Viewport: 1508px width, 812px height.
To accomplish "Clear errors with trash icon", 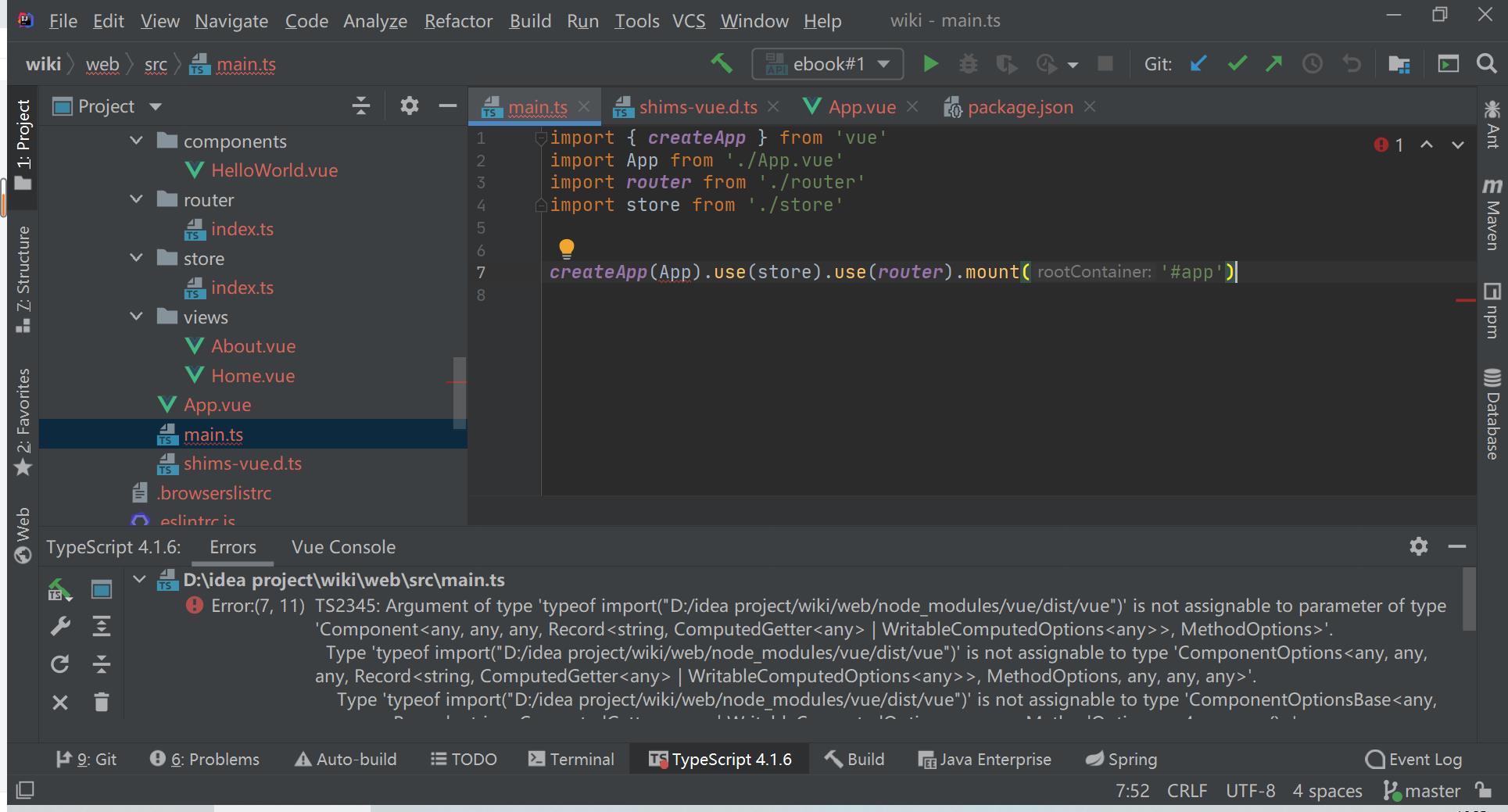I will (x=101, y=702).
